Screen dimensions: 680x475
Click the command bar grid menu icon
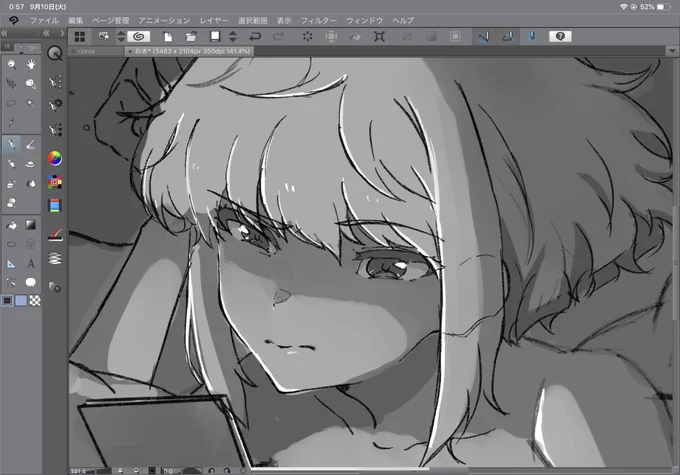click(x=80, y=37)
